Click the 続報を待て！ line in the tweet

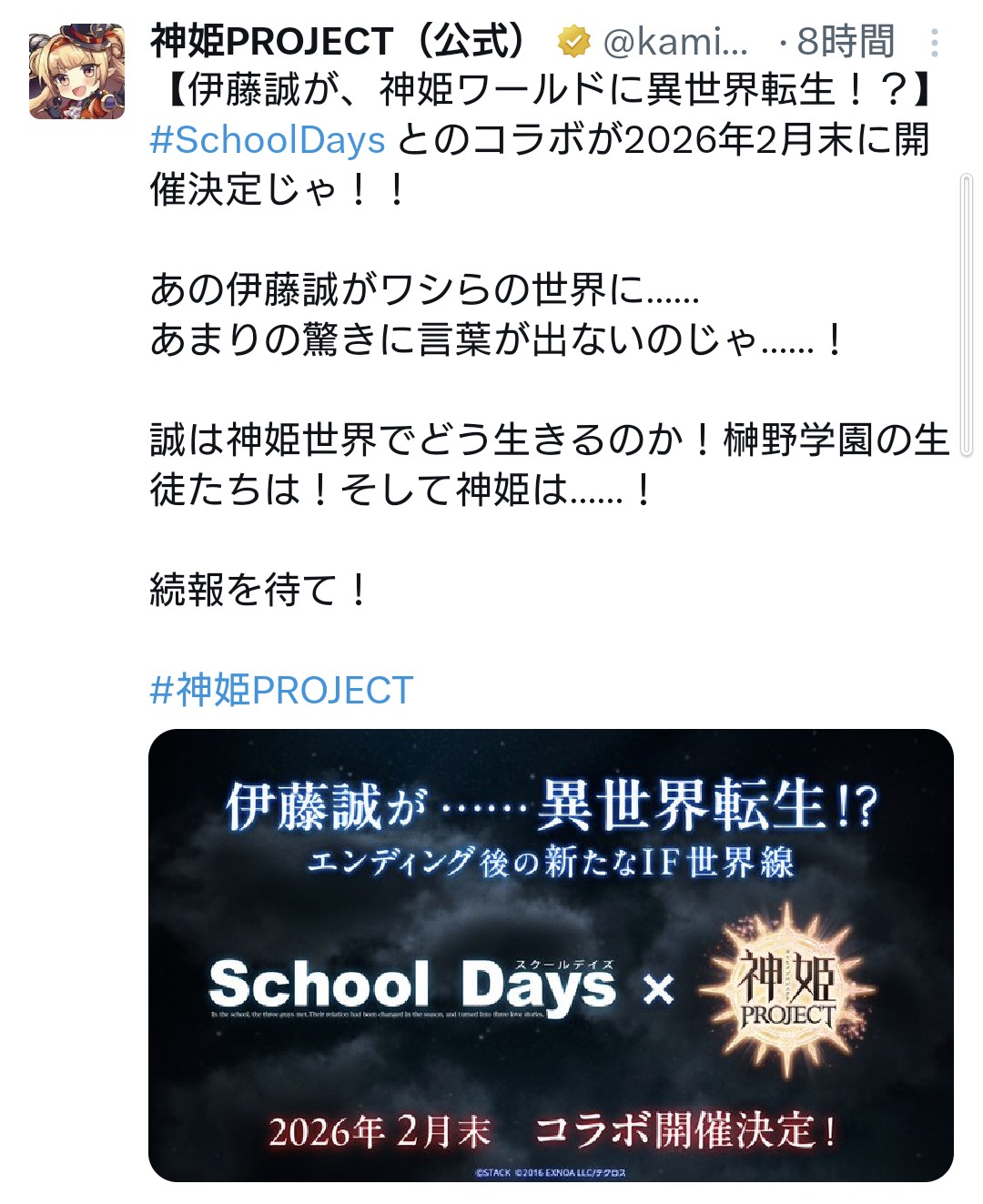[x=259, y=590]
